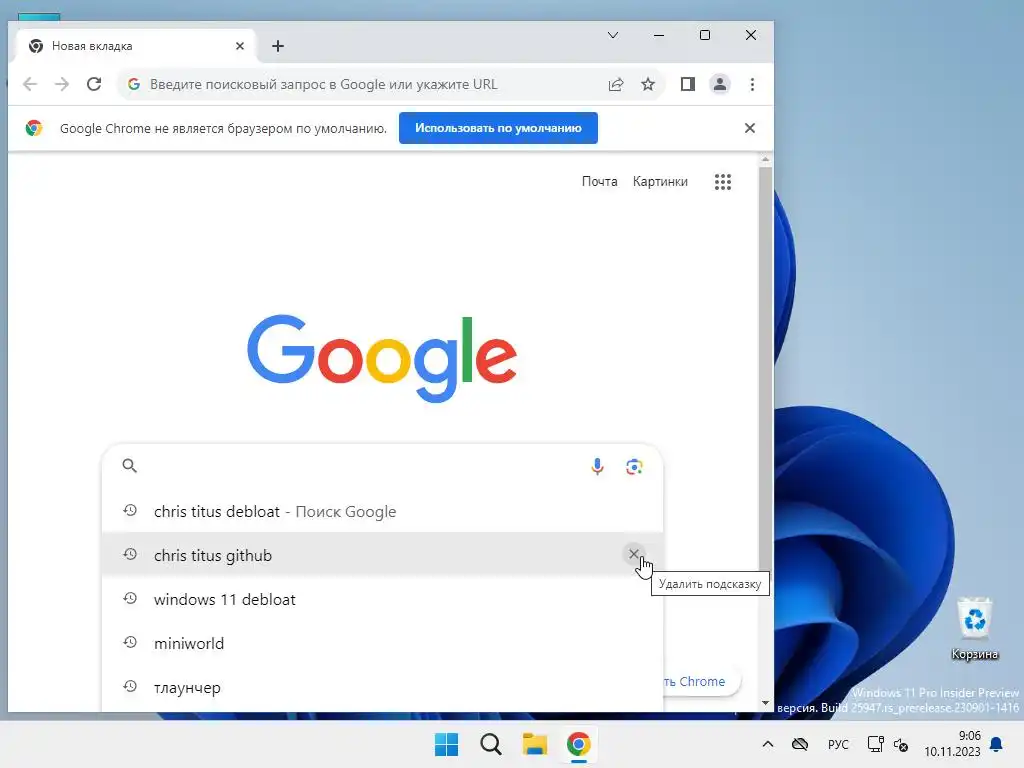Select suggestion 'тлаунчер'

pos(382,688)
